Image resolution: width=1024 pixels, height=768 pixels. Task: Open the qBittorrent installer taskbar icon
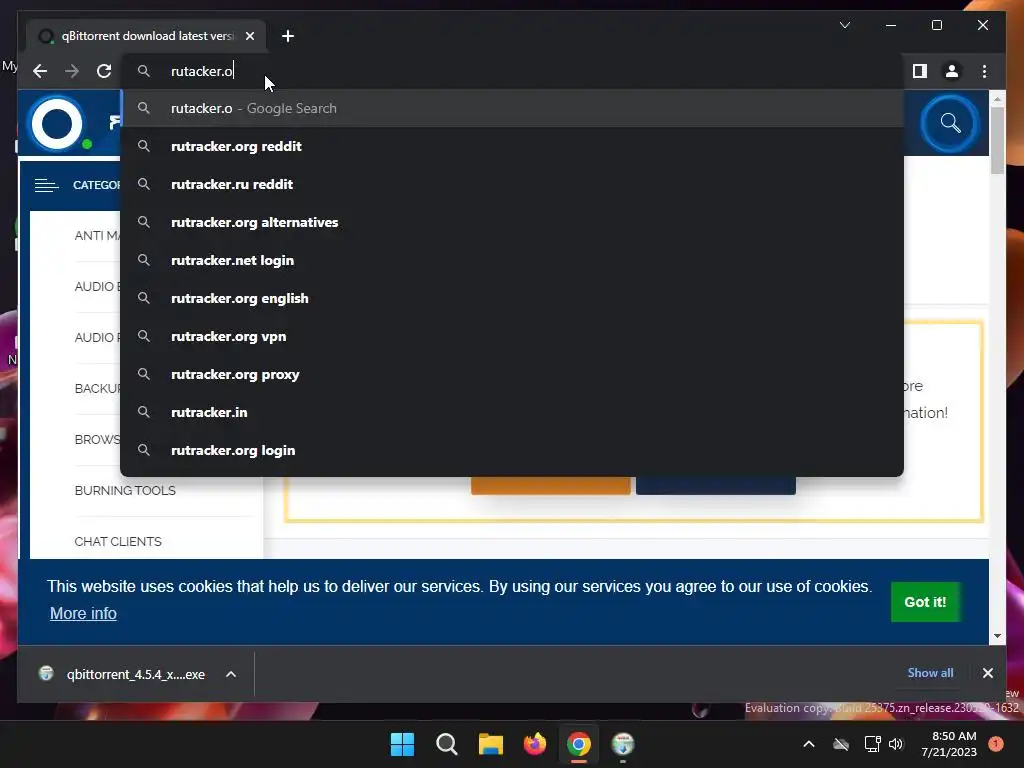(x=623, y=744)
